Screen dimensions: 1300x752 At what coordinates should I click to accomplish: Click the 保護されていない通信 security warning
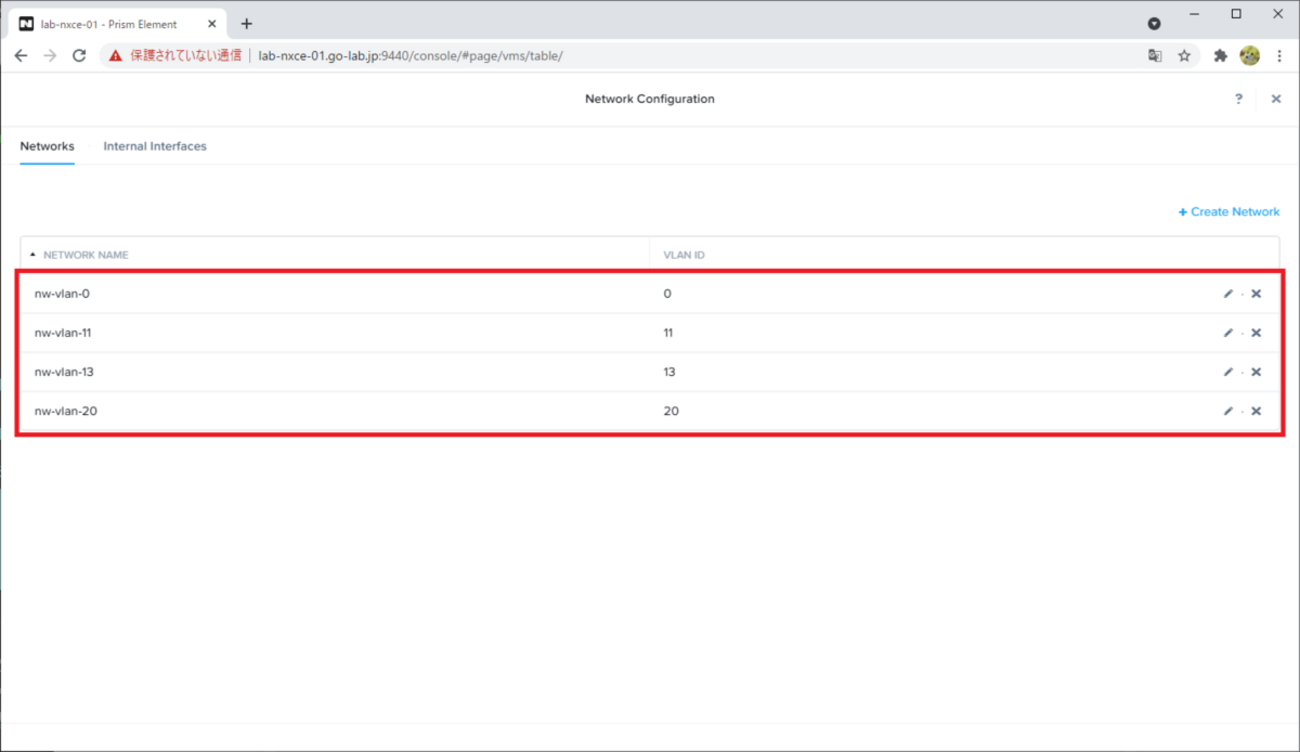pyautogui.click(x=182, y=56)
